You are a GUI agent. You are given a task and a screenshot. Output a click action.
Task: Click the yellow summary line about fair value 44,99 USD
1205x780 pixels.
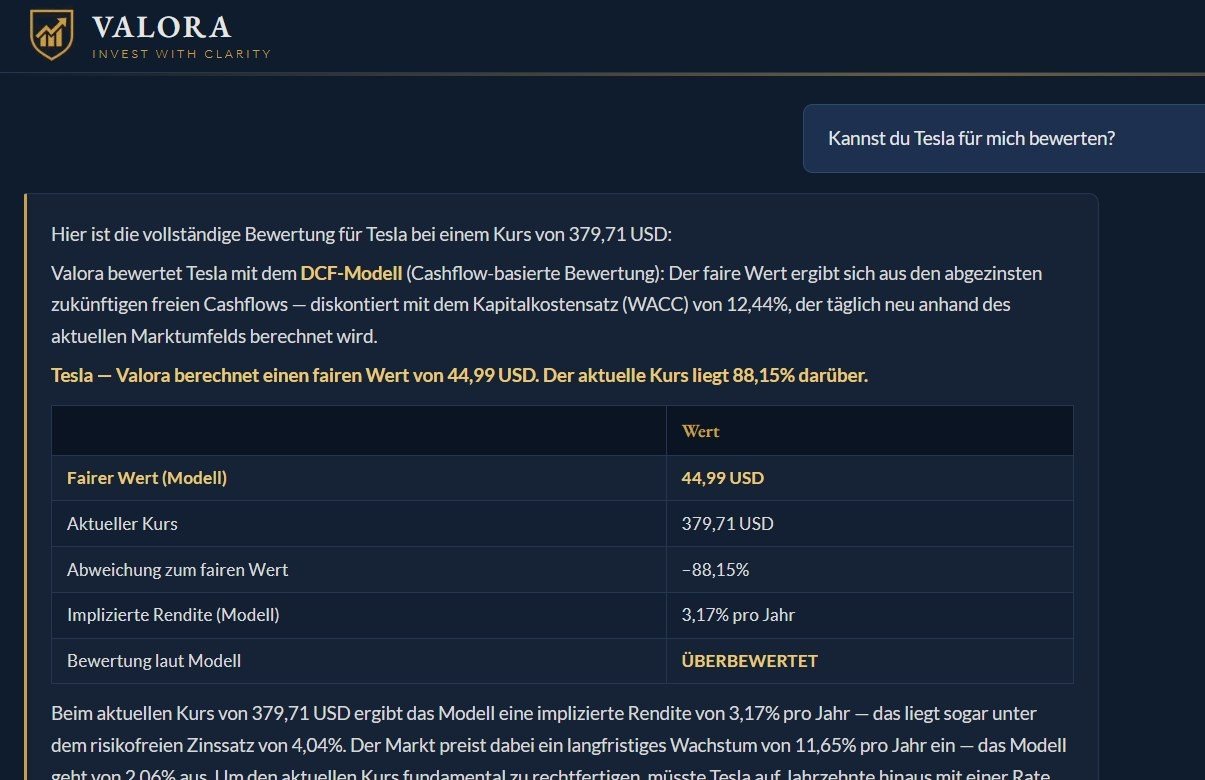tap(460, 376)
